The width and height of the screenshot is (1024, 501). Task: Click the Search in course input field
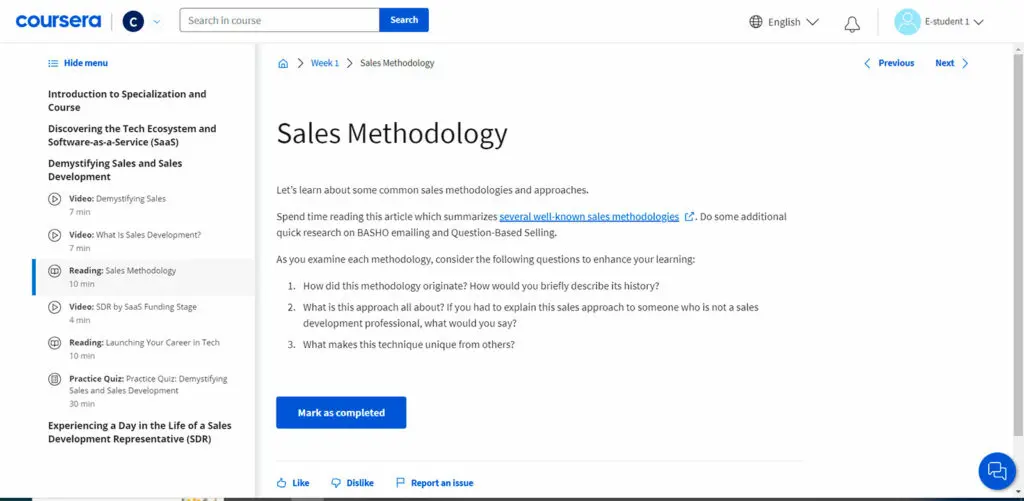(x=280, y=20)
